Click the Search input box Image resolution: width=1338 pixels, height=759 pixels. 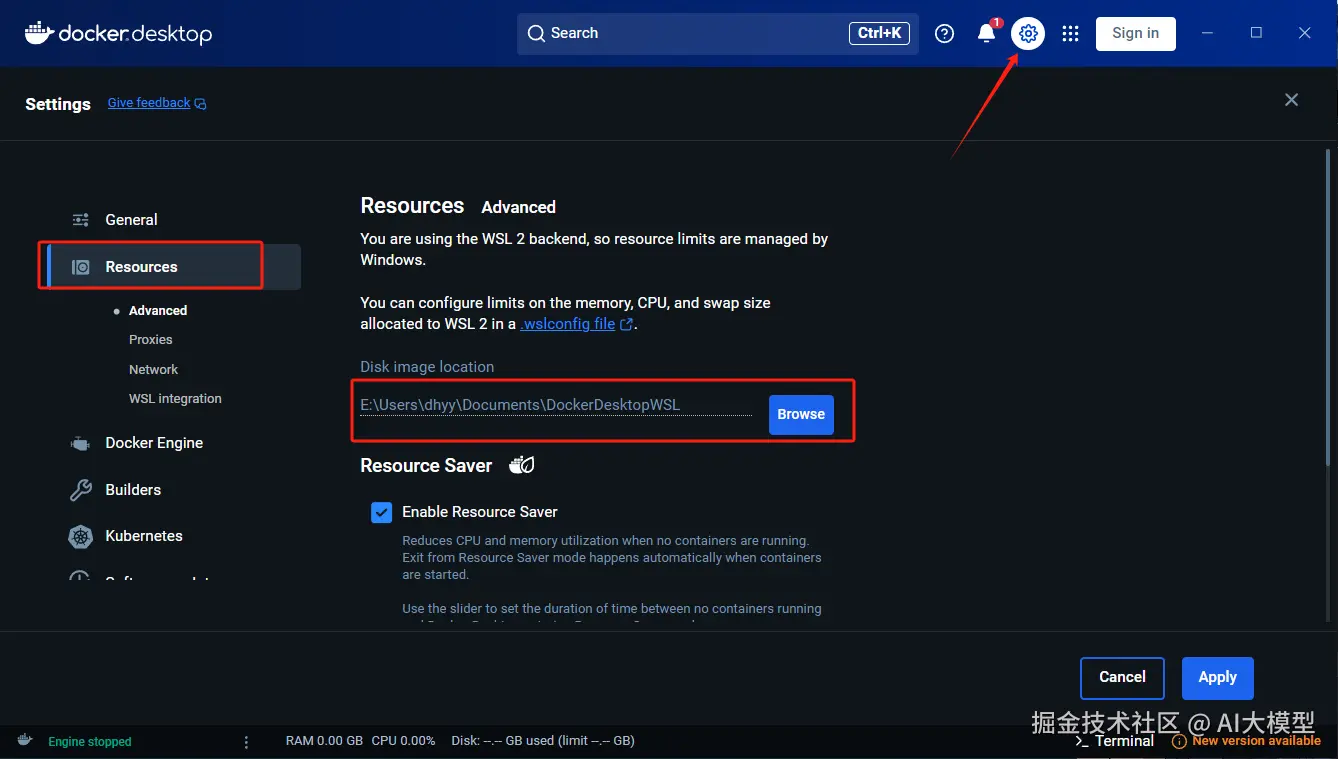tap(718, 33)
